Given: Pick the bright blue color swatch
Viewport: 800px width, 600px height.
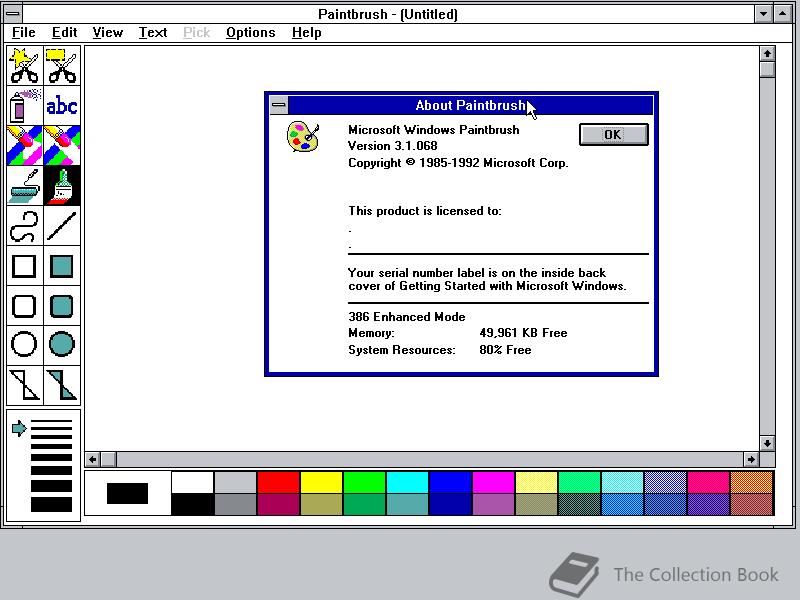Looking at the screenshot, I should pos(450,482).
